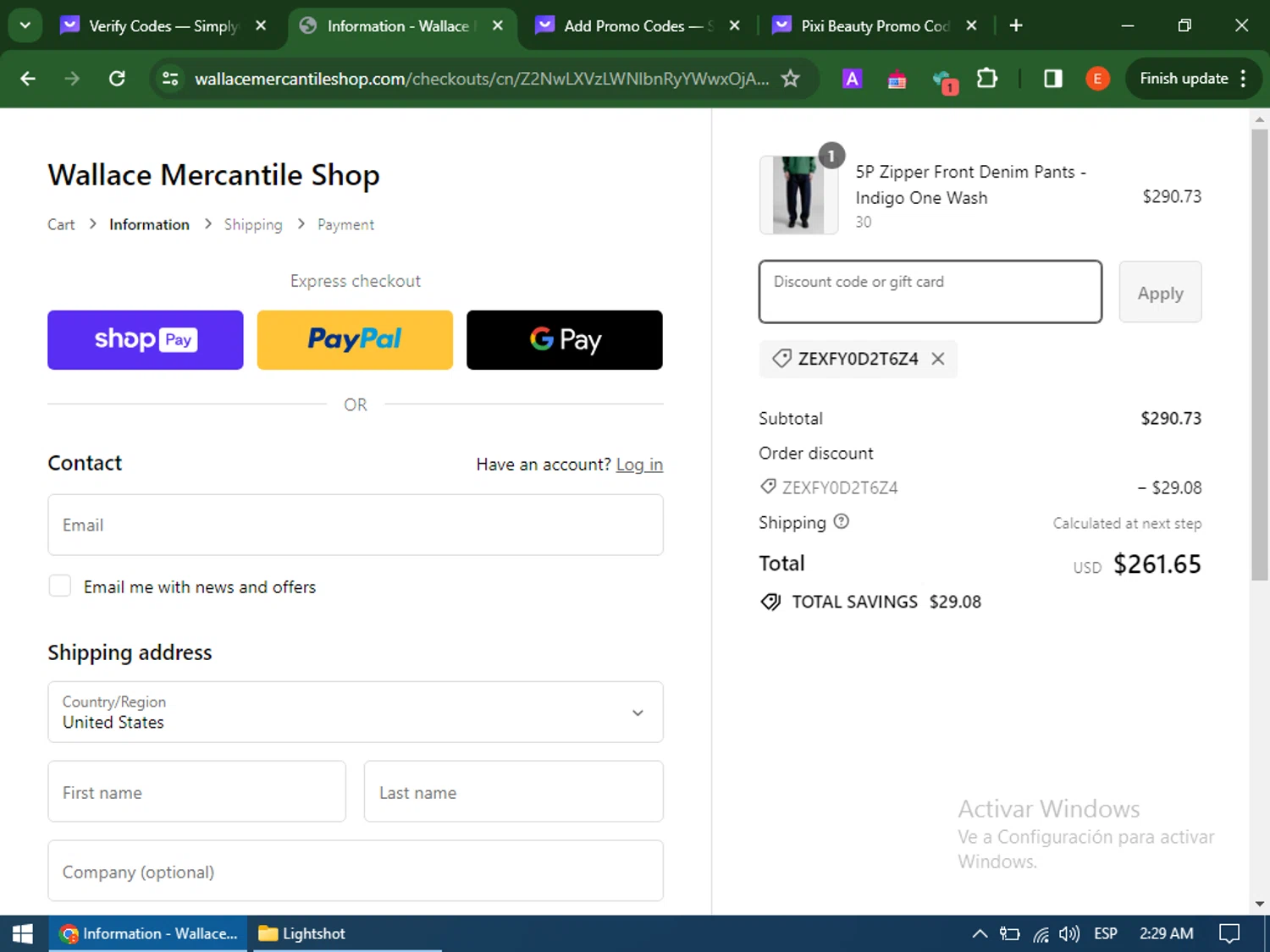The width and height of the screenshot is (1270, 952).
Task: Focus the First name field
Action: tap(197, 791)
